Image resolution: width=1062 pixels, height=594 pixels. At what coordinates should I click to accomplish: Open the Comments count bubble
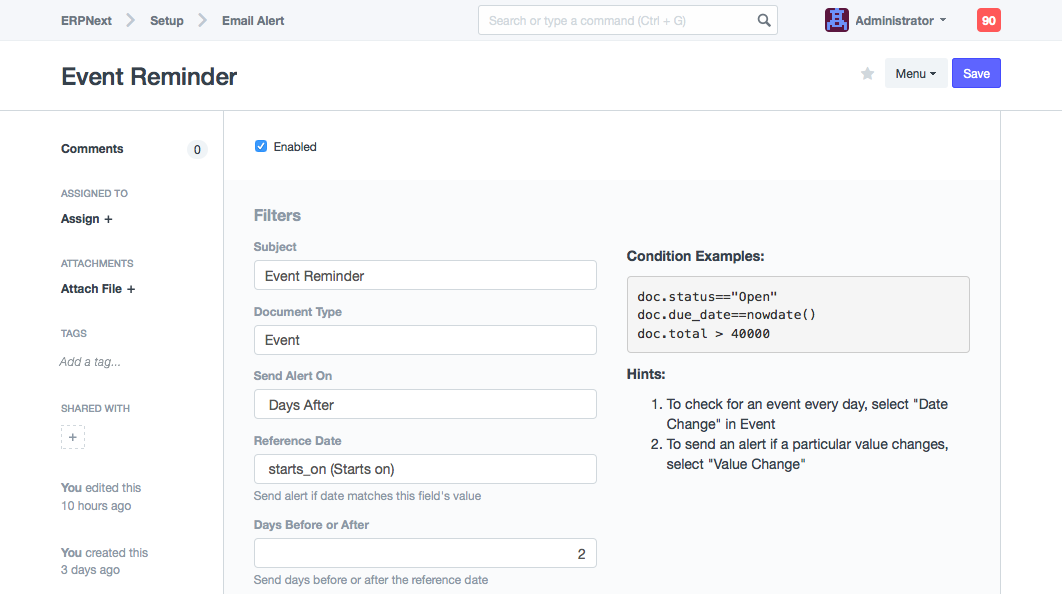pos(197,150)
